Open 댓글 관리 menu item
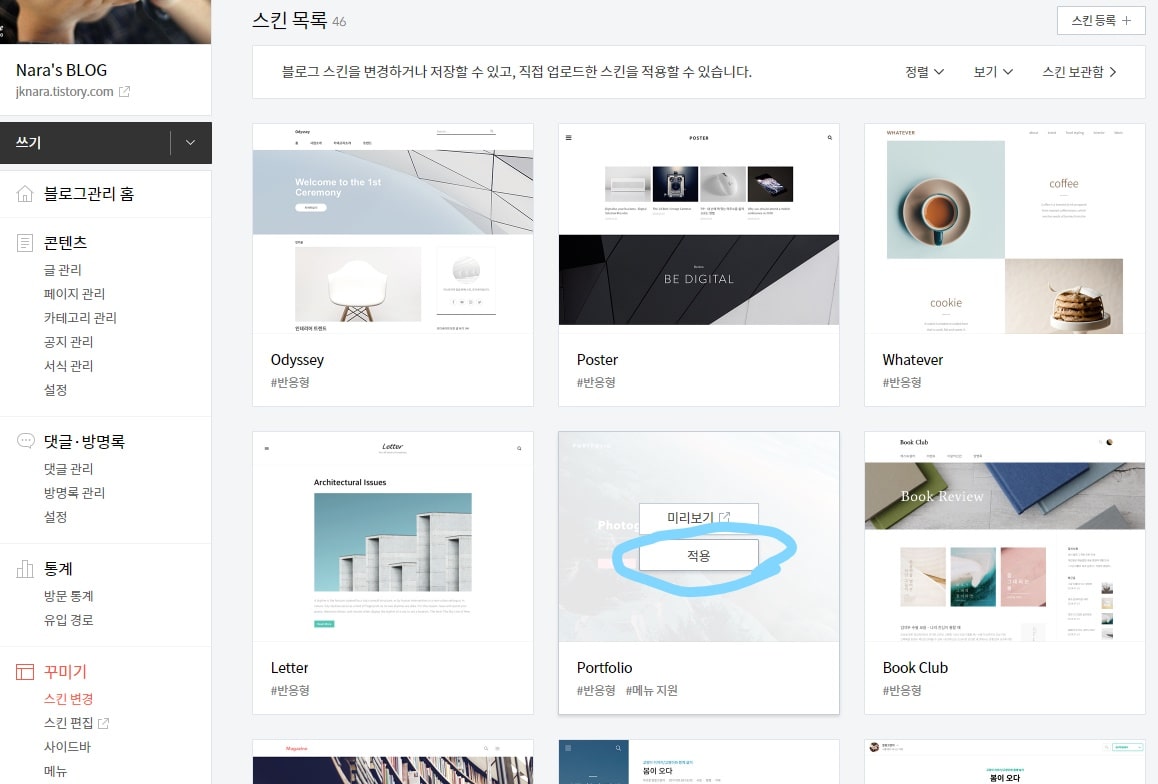Screen dimensions: 1158x784 click(69, 469)
